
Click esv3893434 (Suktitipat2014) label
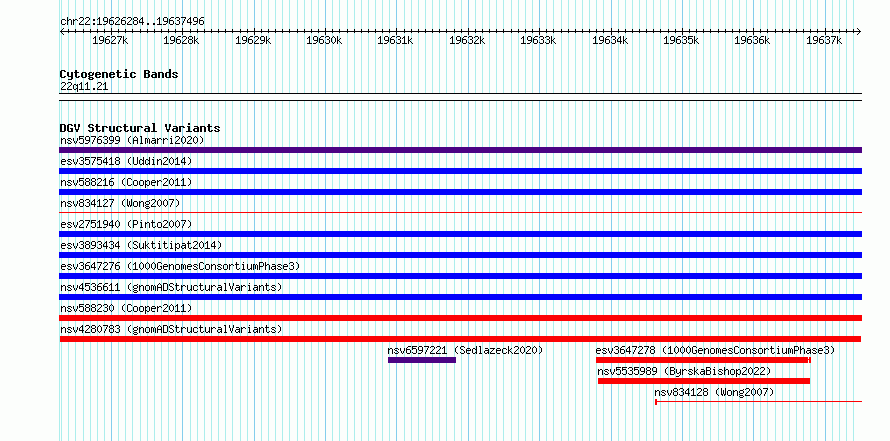(x=141, y=245)
